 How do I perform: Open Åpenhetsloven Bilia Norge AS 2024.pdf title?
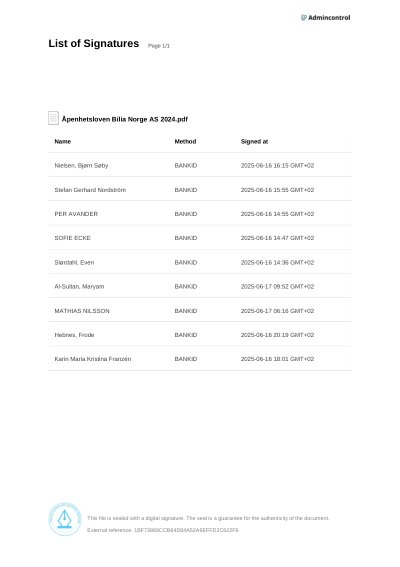coord(125,119)
